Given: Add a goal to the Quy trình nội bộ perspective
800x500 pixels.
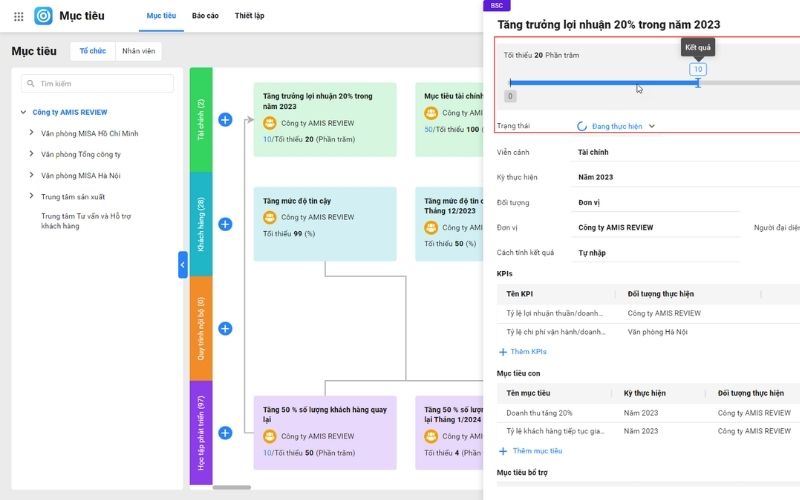Looking at the screenshot, I should click(x=225, y=329).
